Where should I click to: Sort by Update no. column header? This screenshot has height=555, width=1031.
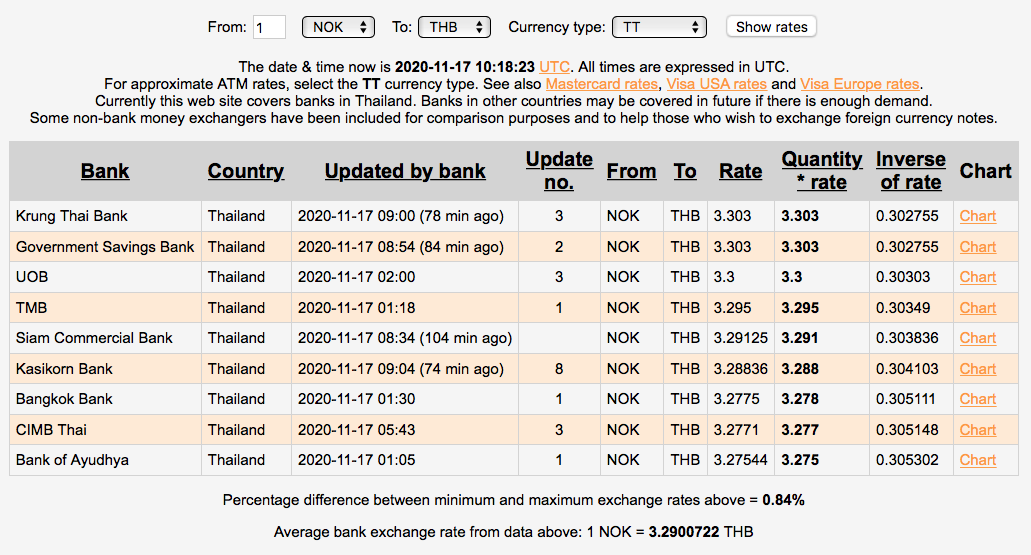click(559, 171)
